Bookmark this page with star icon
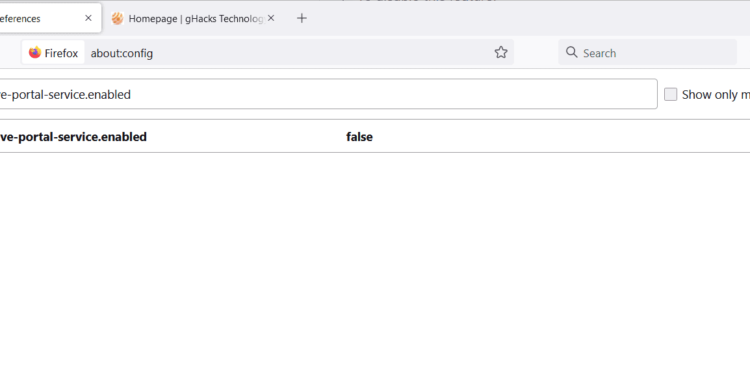 pyautogui.click(x=501, y=52)
